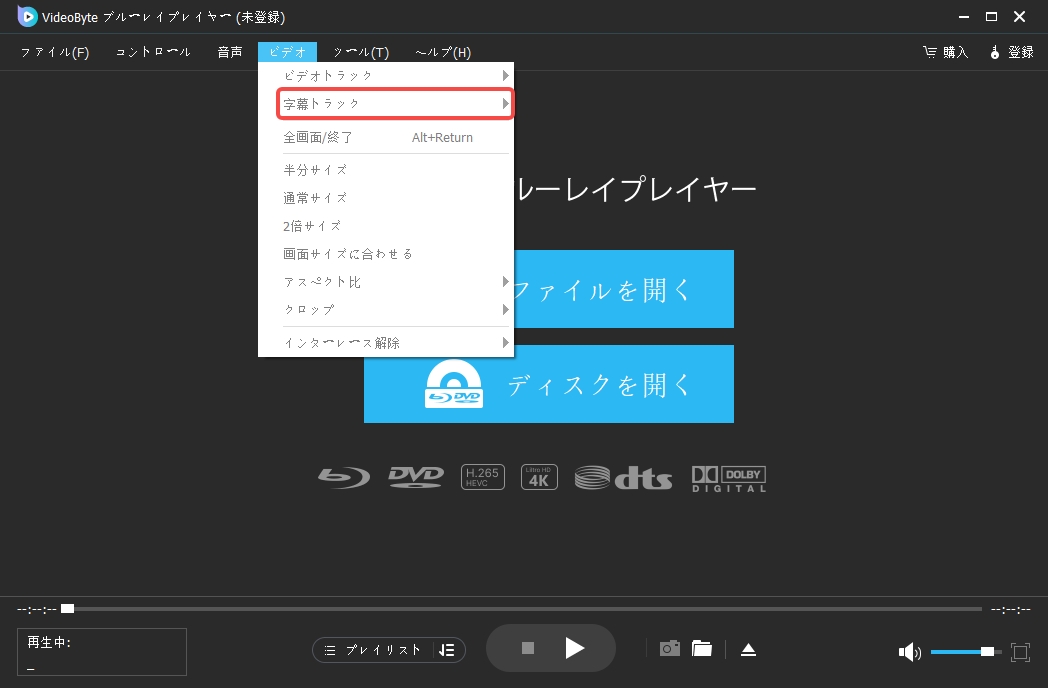
Task: Adjust the volume slider handle
Action: click(987, 651)
